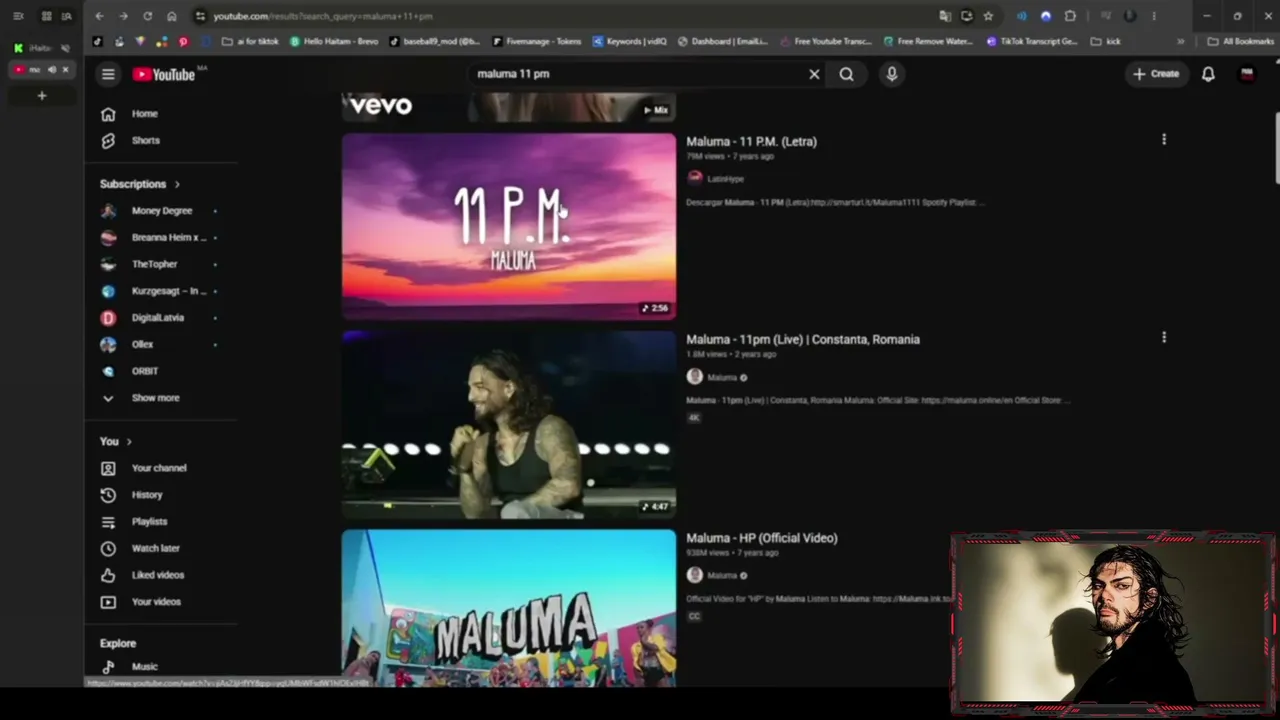The width and height of the screenshot is (1280, 720).
Task: Click in the search field with maluma 11 pm
Action: click(636, 74)
